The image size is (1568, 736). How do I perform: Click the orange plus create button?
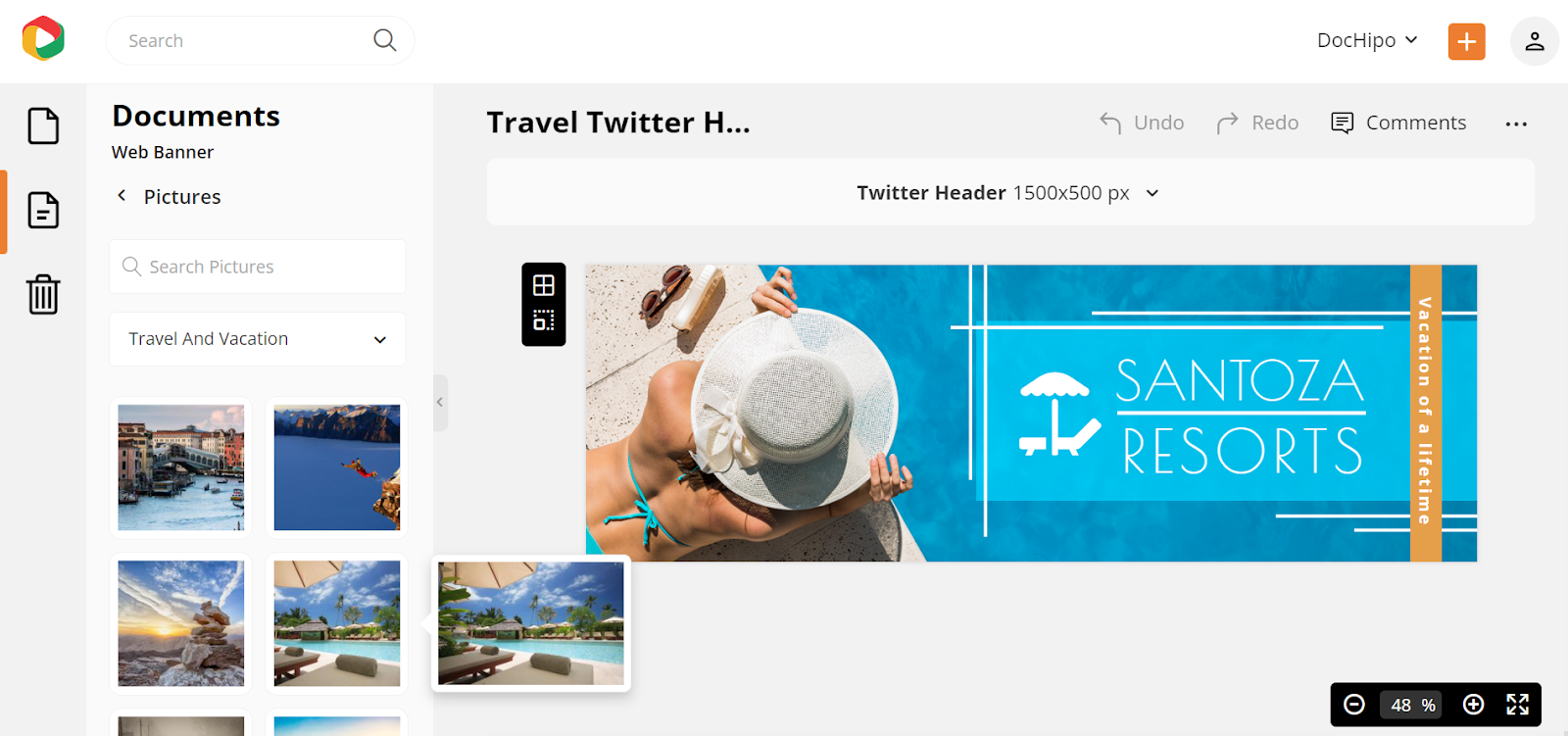coord(1466,41)
